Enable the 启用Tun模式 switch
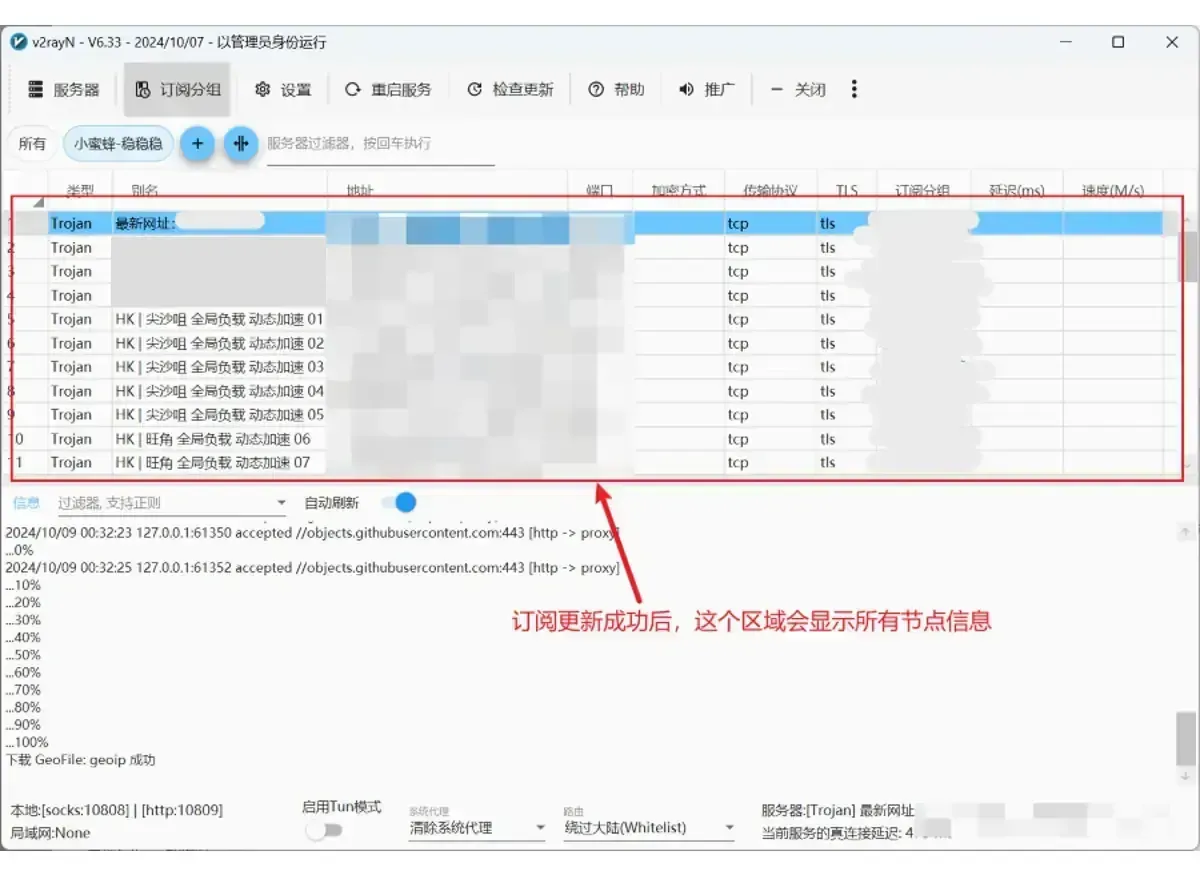 (x=324, y=830)
